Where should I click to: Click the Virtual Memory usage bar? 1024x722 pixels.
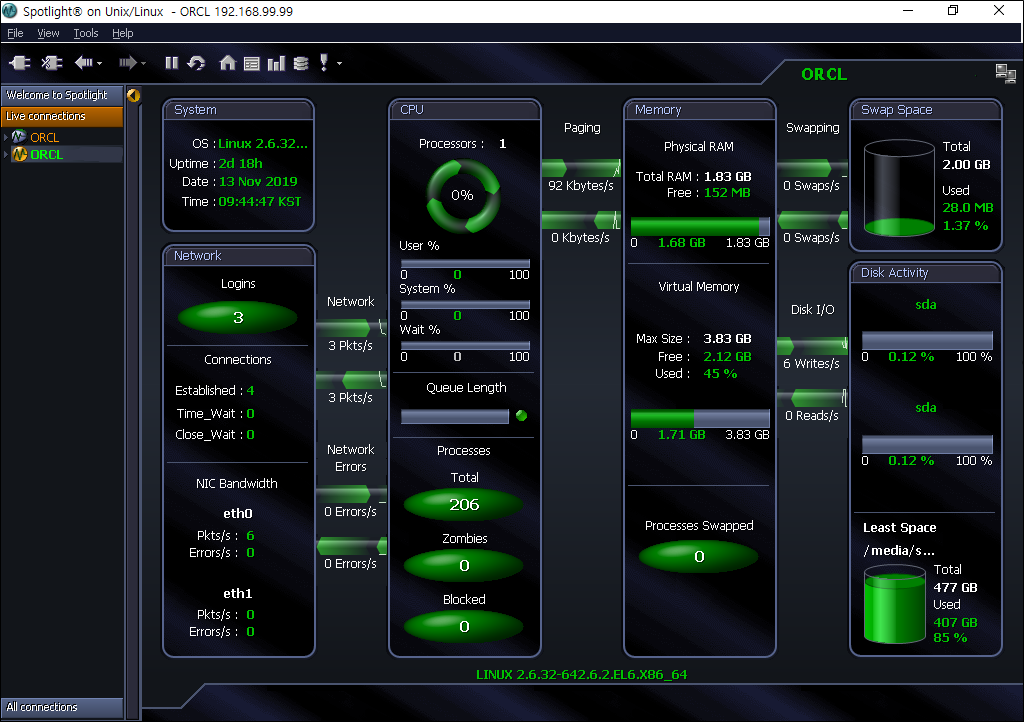point(700,418)
